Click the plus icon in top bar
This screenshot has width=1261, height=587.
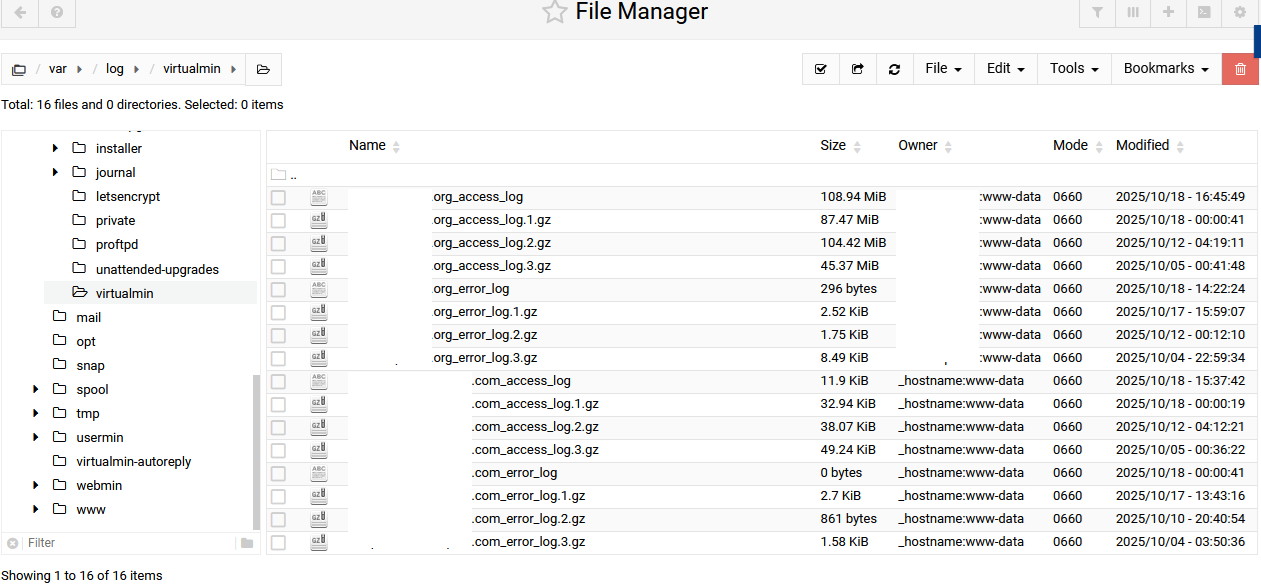1168,13
